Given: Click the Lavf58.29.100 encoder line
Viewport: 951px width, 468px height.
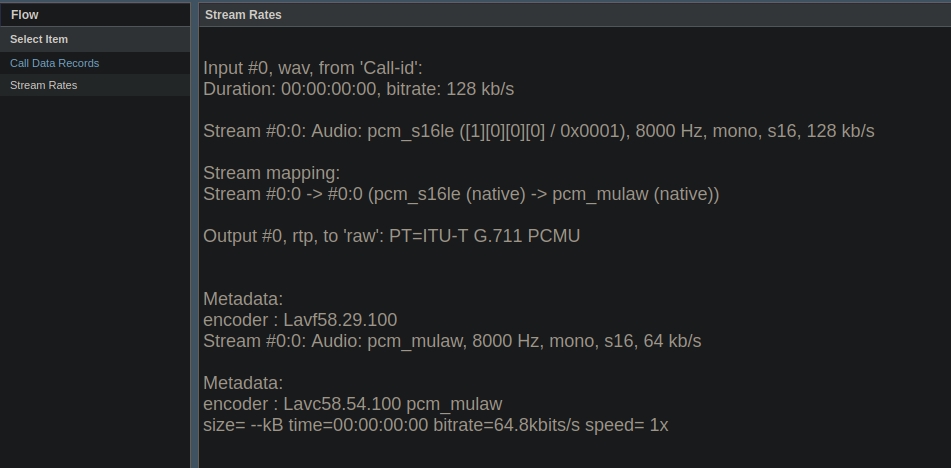Looking at the screenshot, I should tap(300, 320).
